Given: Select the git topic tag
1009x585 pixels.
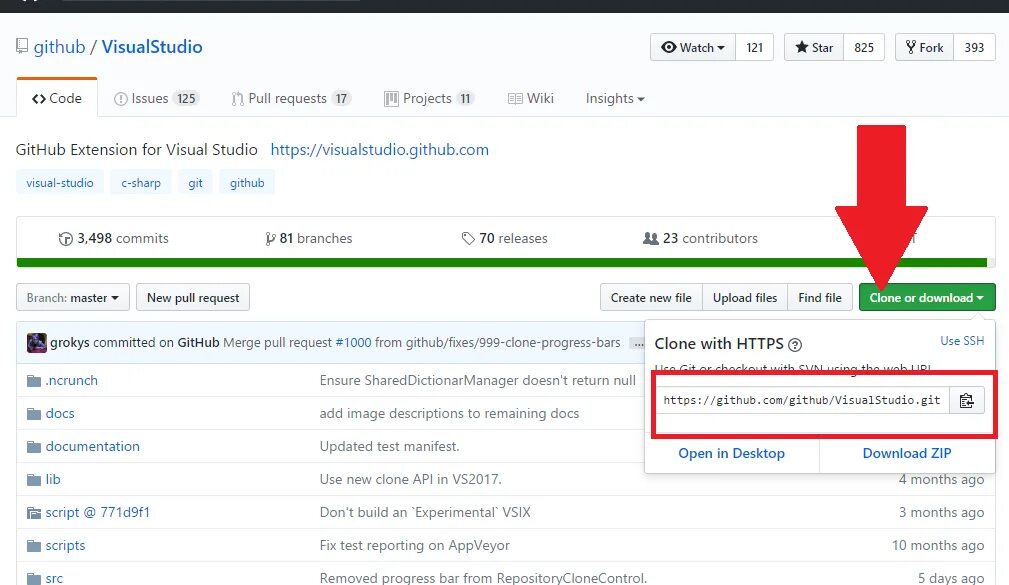Looking at the screenshot, I should tap(196, 183).
